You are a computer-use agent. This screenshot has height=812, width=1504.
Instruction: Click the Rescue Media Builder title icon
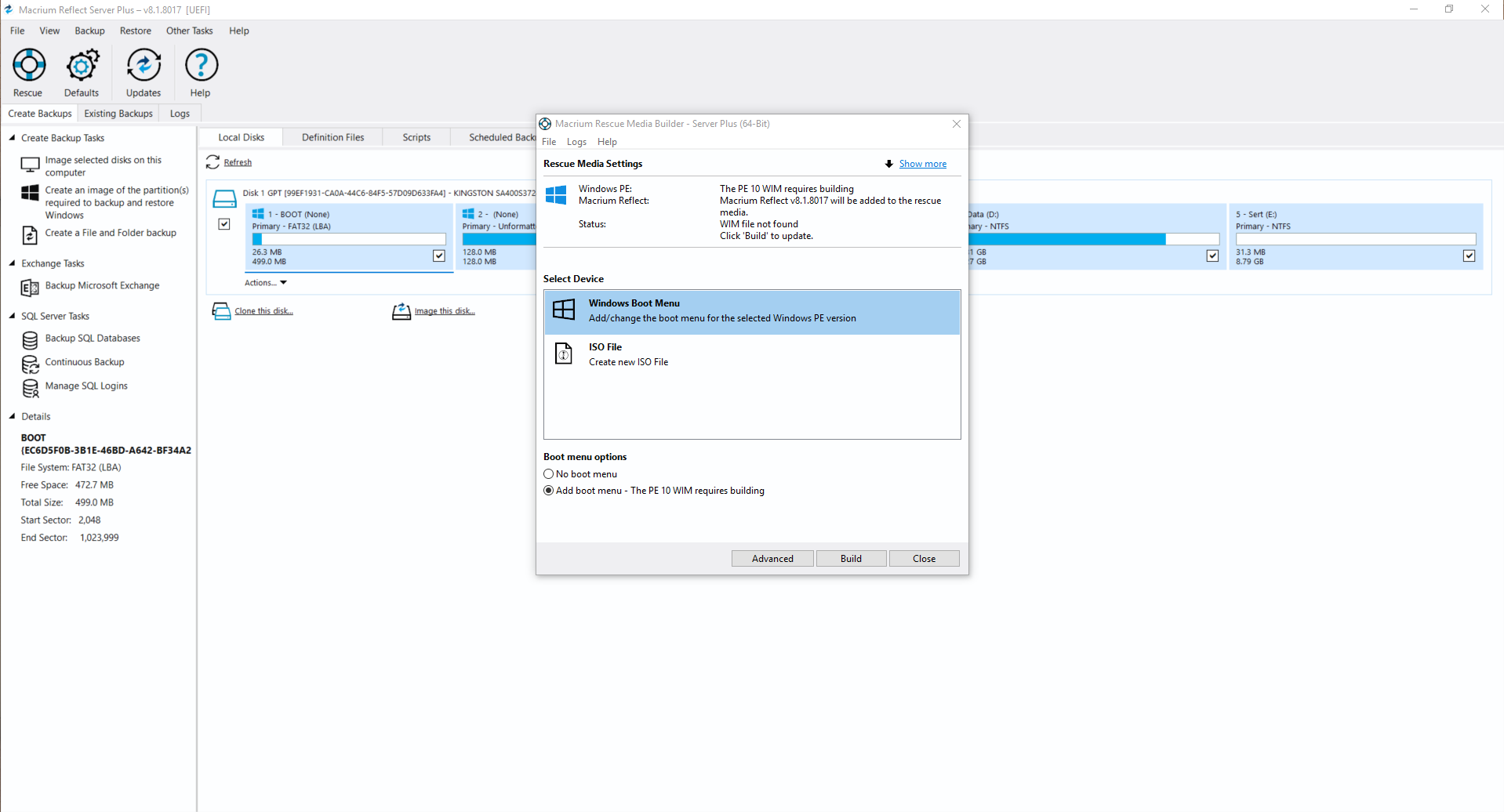(x=545, y=124)
